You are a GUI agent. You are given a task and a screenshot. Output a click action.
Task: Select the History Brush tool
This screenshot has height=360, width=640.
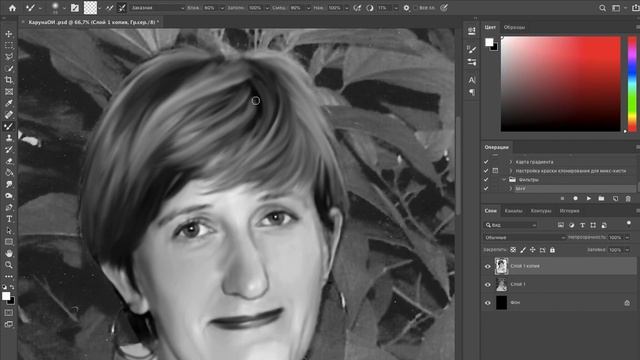tap(9, 149)
